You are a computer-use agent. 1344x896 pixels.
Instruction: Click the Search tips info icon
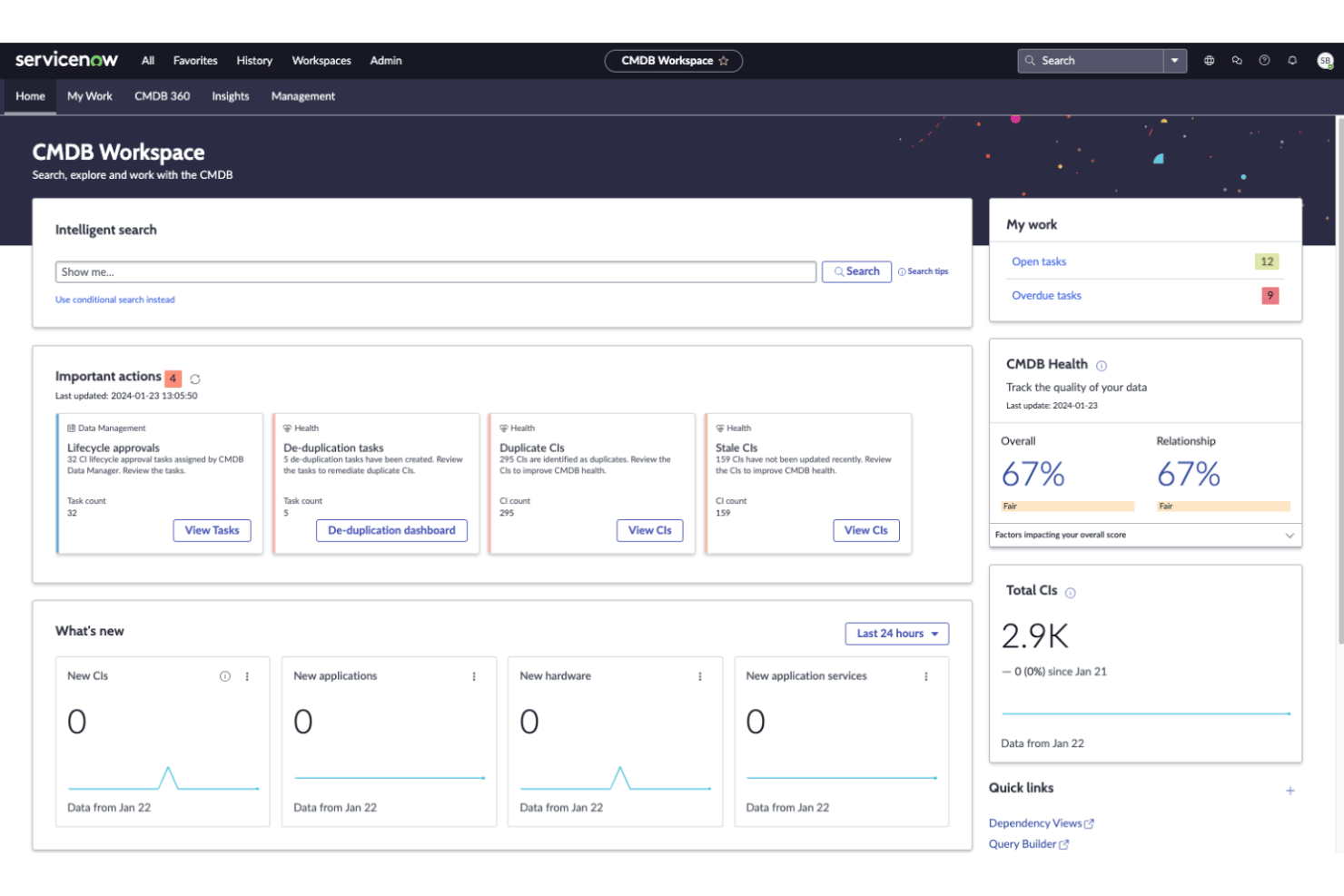pos(902,271)
